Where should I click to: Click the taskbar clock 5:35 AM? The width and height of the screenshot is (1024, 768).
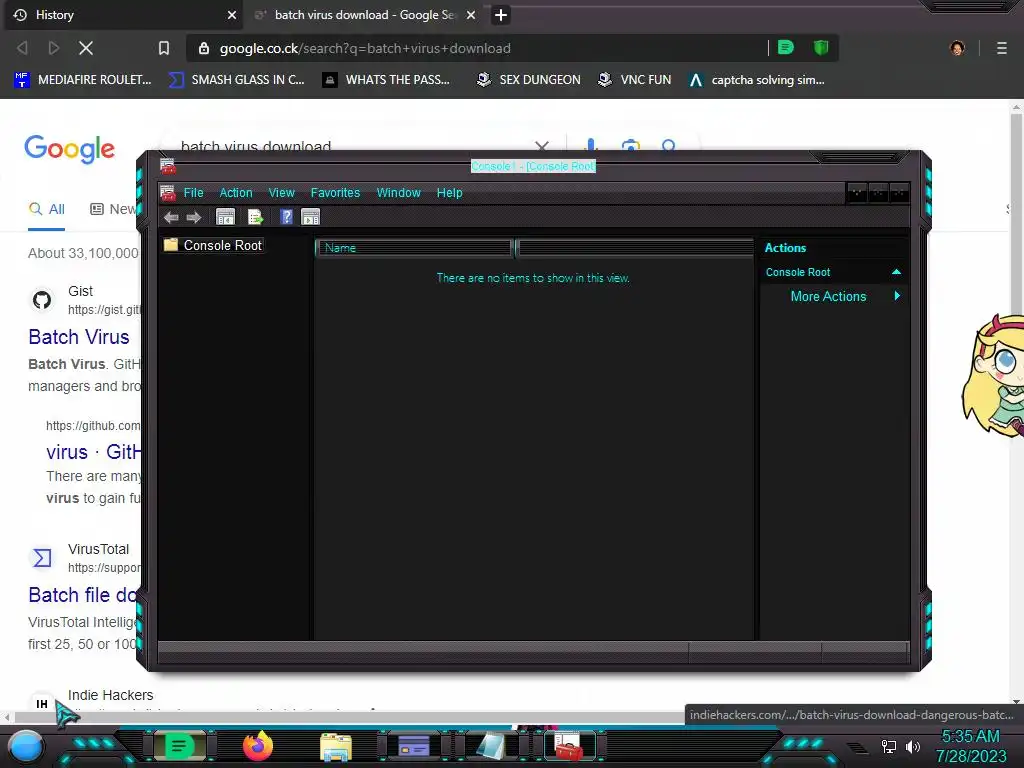pos(970,736)
